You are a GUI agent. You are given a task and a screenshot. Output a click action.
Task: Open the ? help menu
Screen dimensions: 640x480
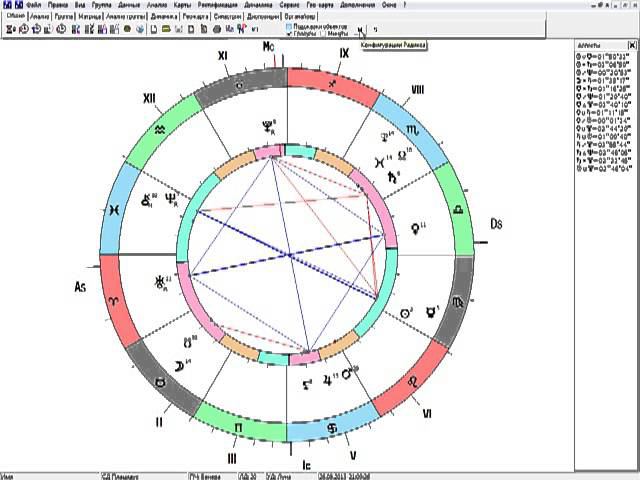click(x=404, y=5)
